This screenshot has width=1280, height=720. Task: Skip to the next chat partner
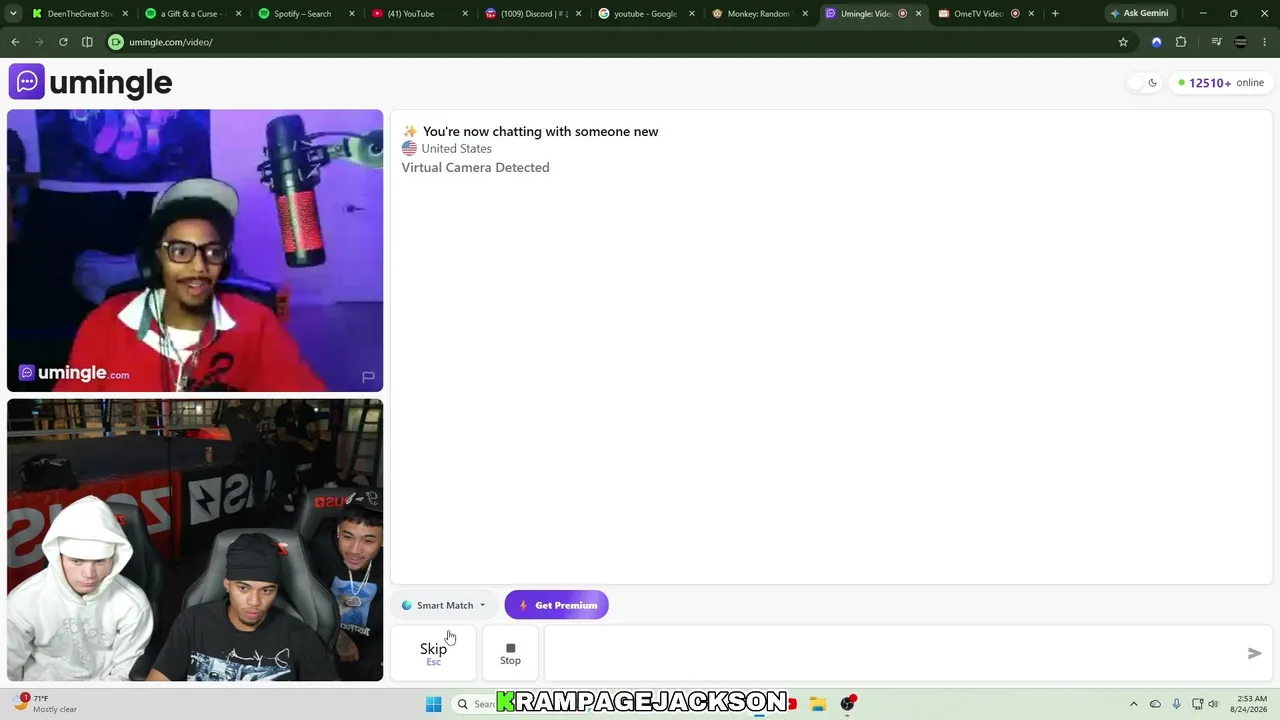point(433,653)
